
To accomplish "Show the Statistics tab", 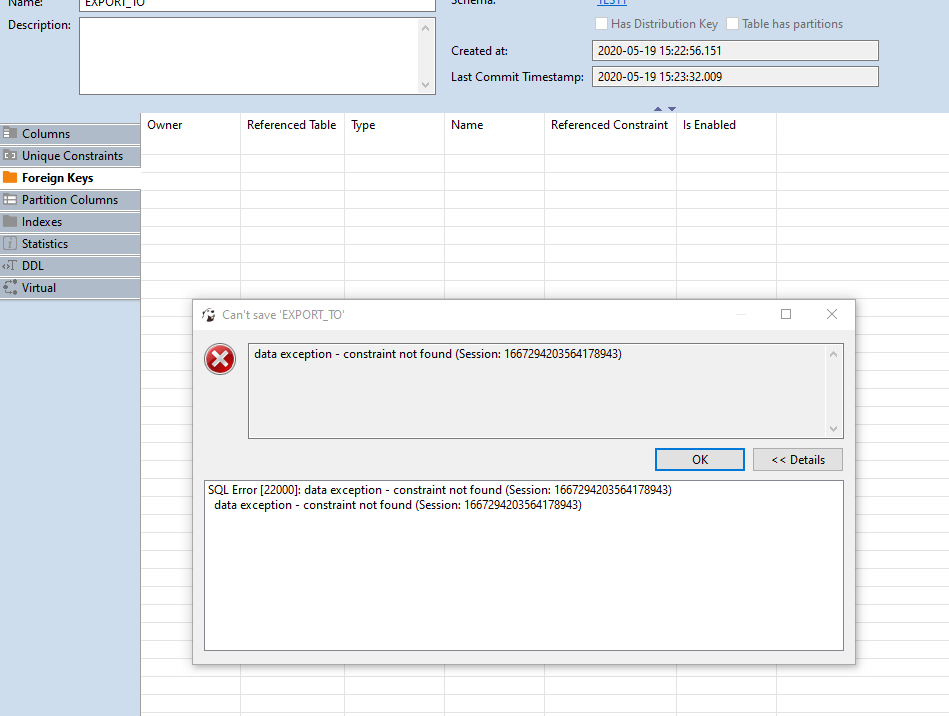I will point(70,244).
